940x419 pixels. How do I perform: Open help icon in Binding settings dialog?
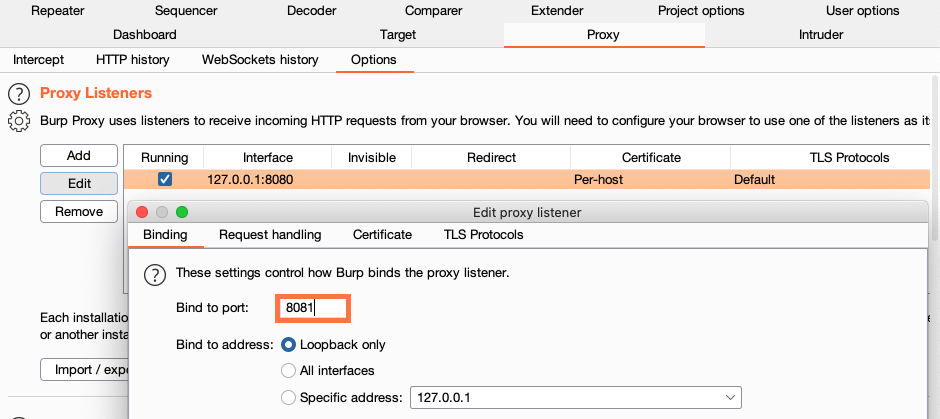[155, 275]
